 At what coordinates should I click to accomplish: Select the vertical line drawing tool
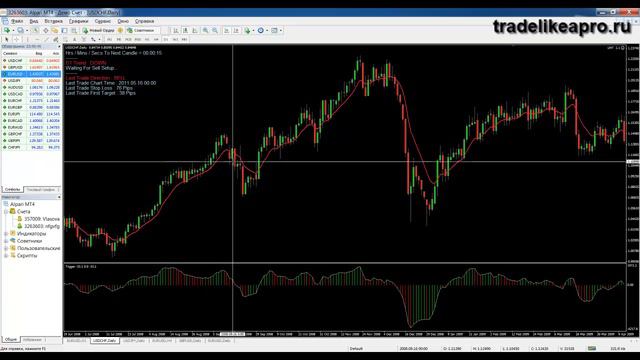tap(27, 40)
